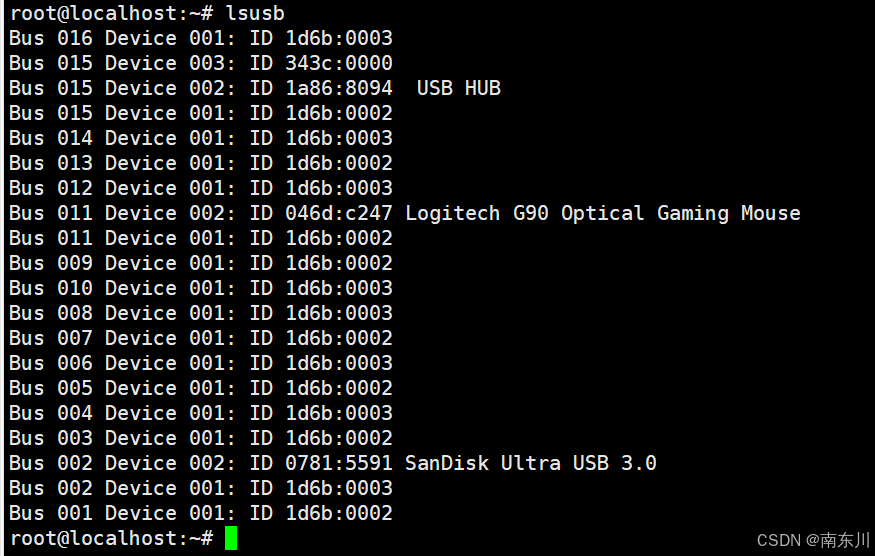
Task: Click the ID 343c:0000 value
Action: (321, 63)
